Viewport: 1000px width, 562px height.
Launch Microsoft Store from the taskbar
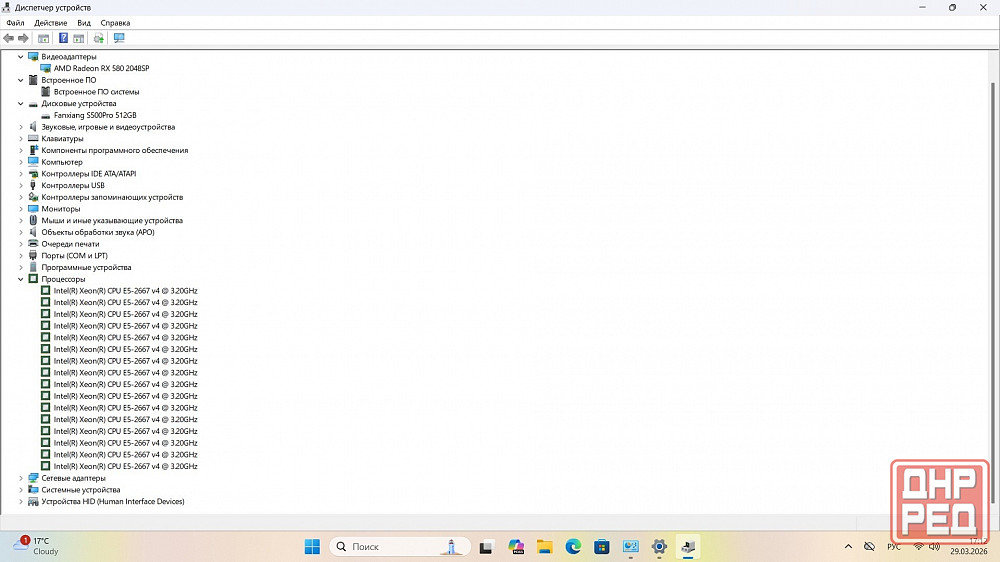point(602,547)
